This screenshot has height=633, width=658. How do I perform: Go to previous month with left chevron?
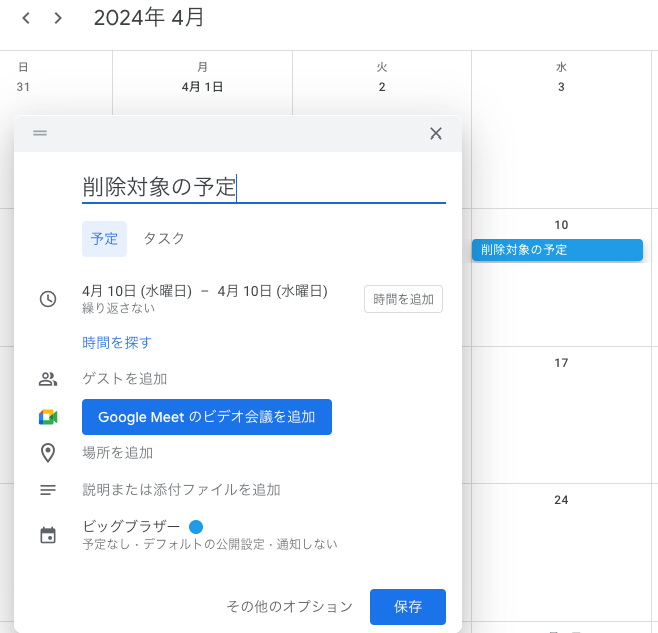26,18
